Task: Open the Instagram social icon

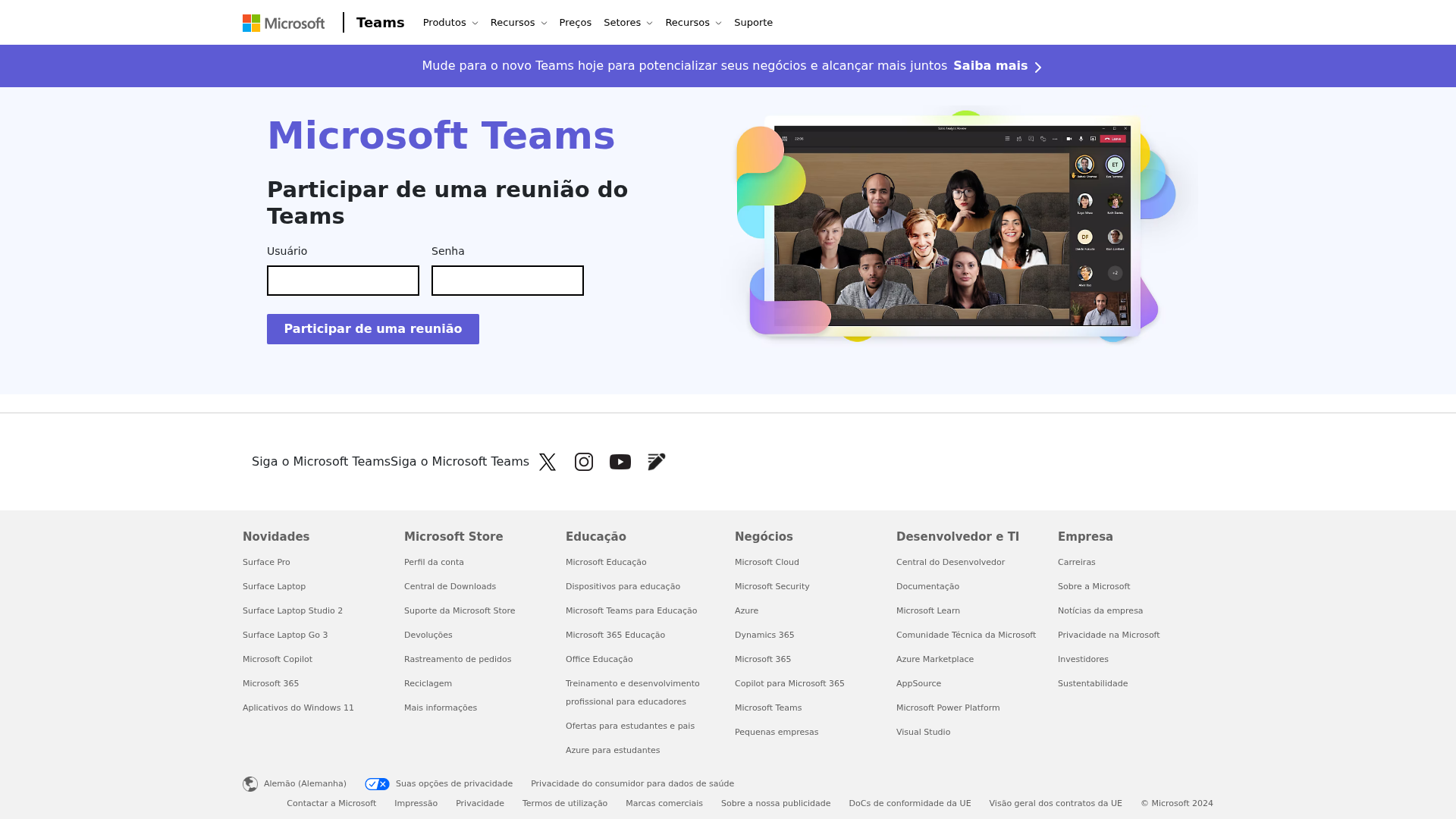Action: pos(584,462)
